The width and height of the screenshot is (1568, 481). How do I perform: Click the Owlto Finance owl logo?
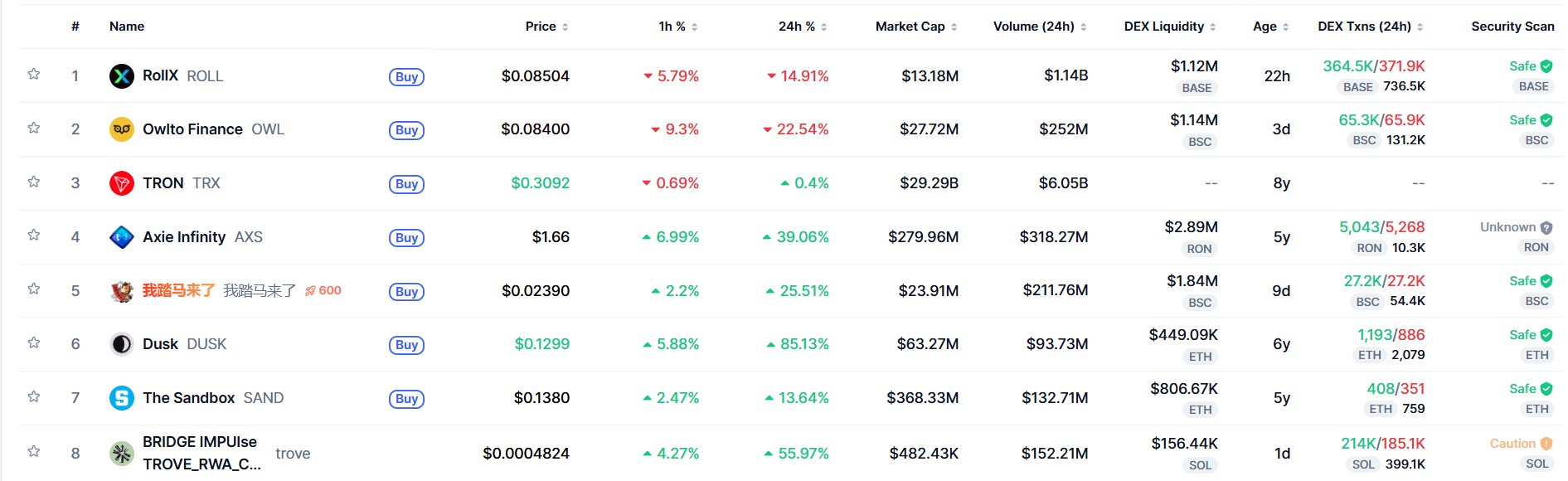pyautogui.click(x=122, y=129)
